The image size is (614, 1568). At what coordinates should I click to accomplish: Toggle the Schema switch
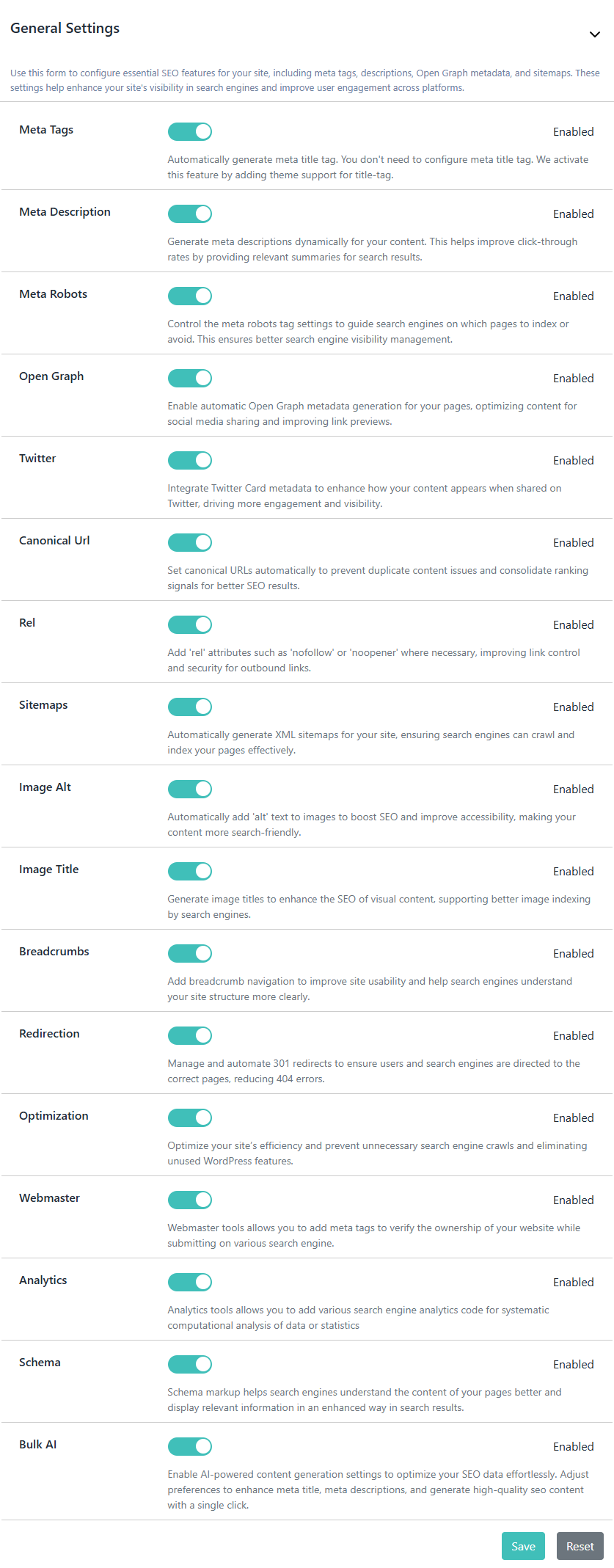190,1364
